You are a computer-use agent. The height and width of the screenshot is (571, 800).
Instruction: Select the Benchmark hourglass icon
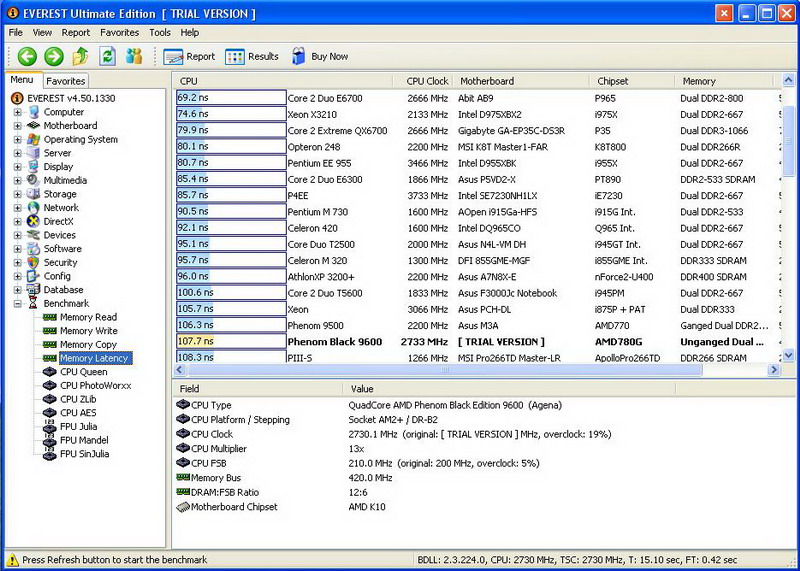34,304
